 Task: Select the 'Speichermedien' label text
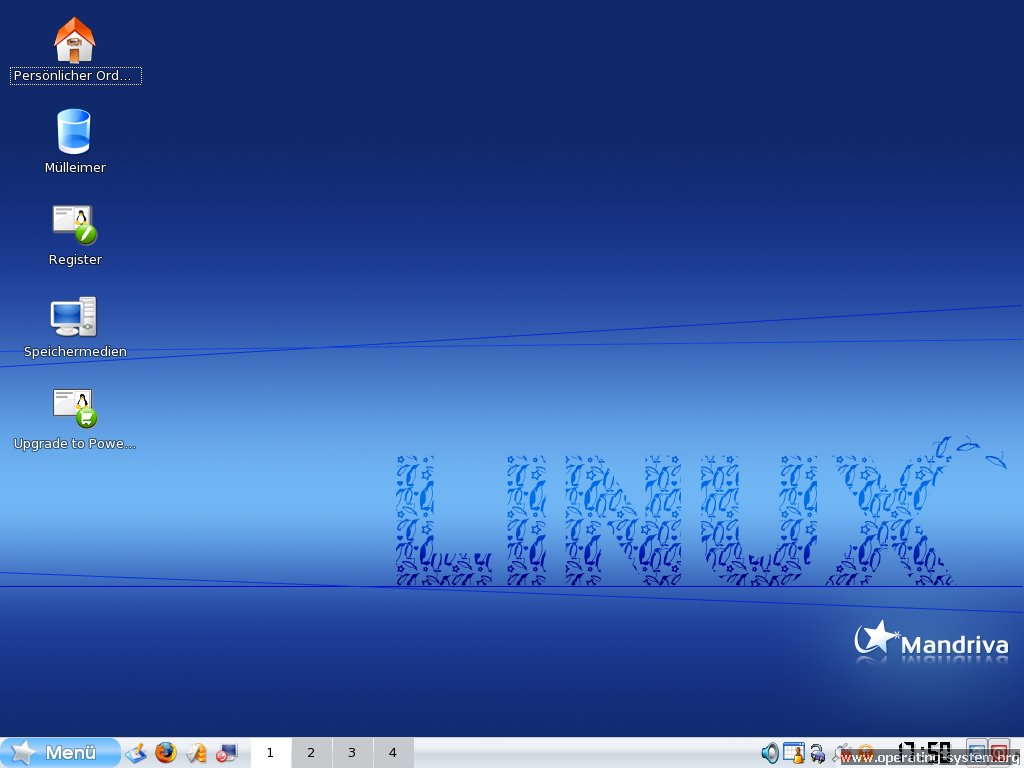coord(75,351)
